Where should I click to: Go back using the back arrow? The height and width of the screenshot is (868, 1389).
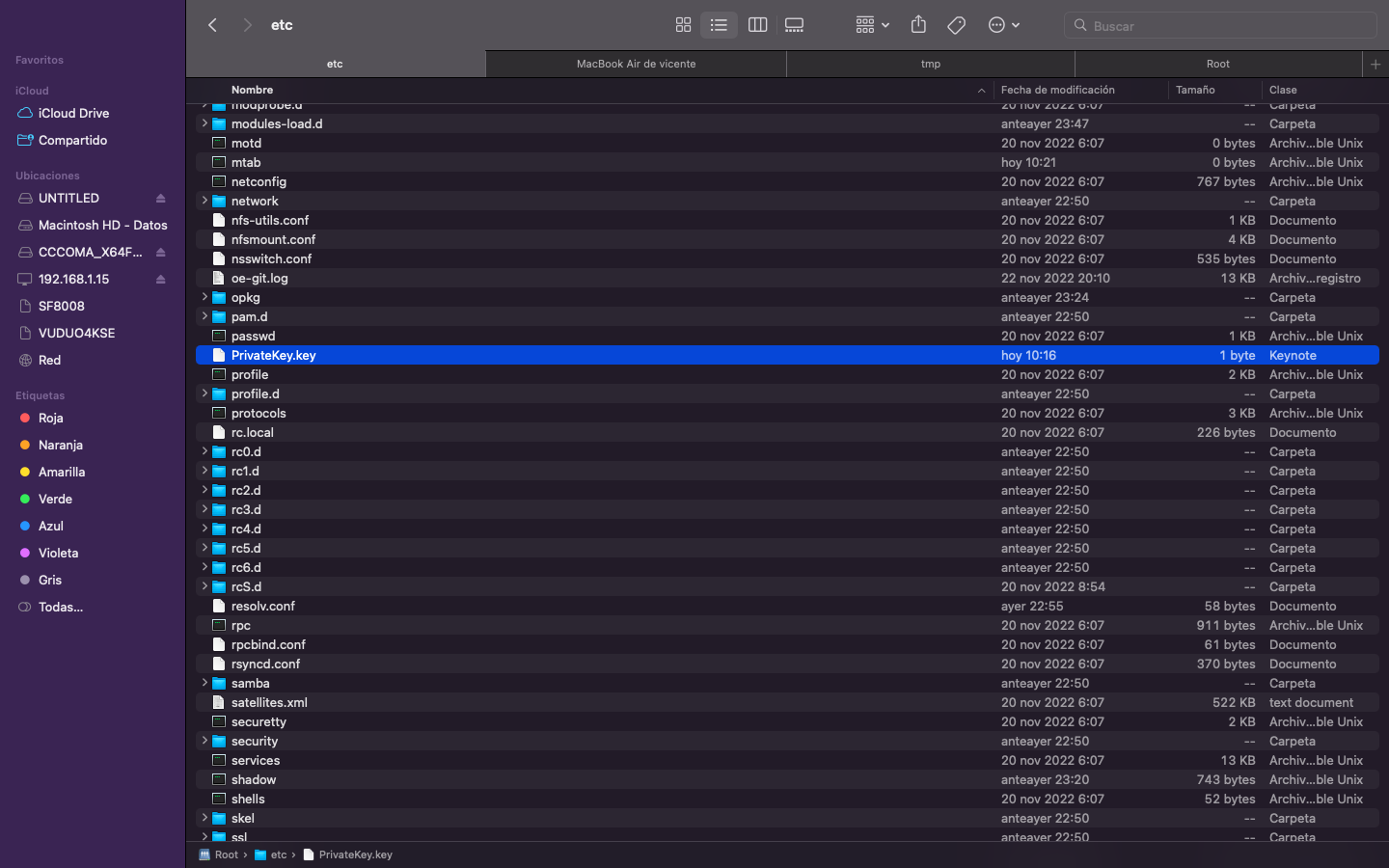213,25
